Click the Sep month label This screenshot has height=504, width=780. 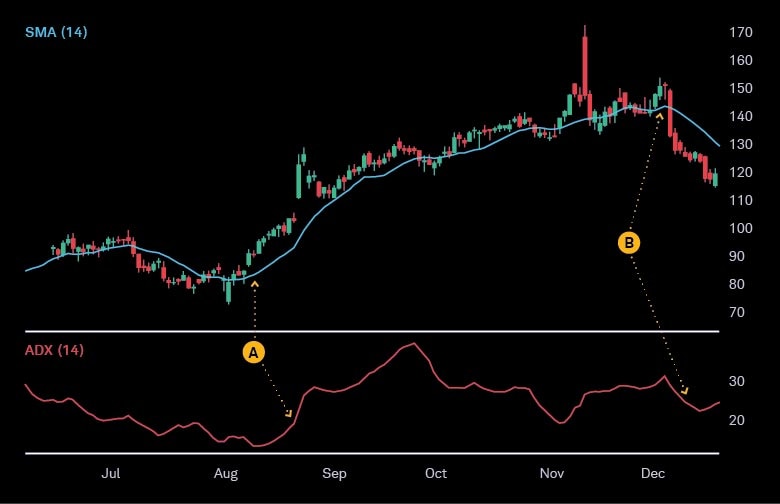click(x=334, y=474)
